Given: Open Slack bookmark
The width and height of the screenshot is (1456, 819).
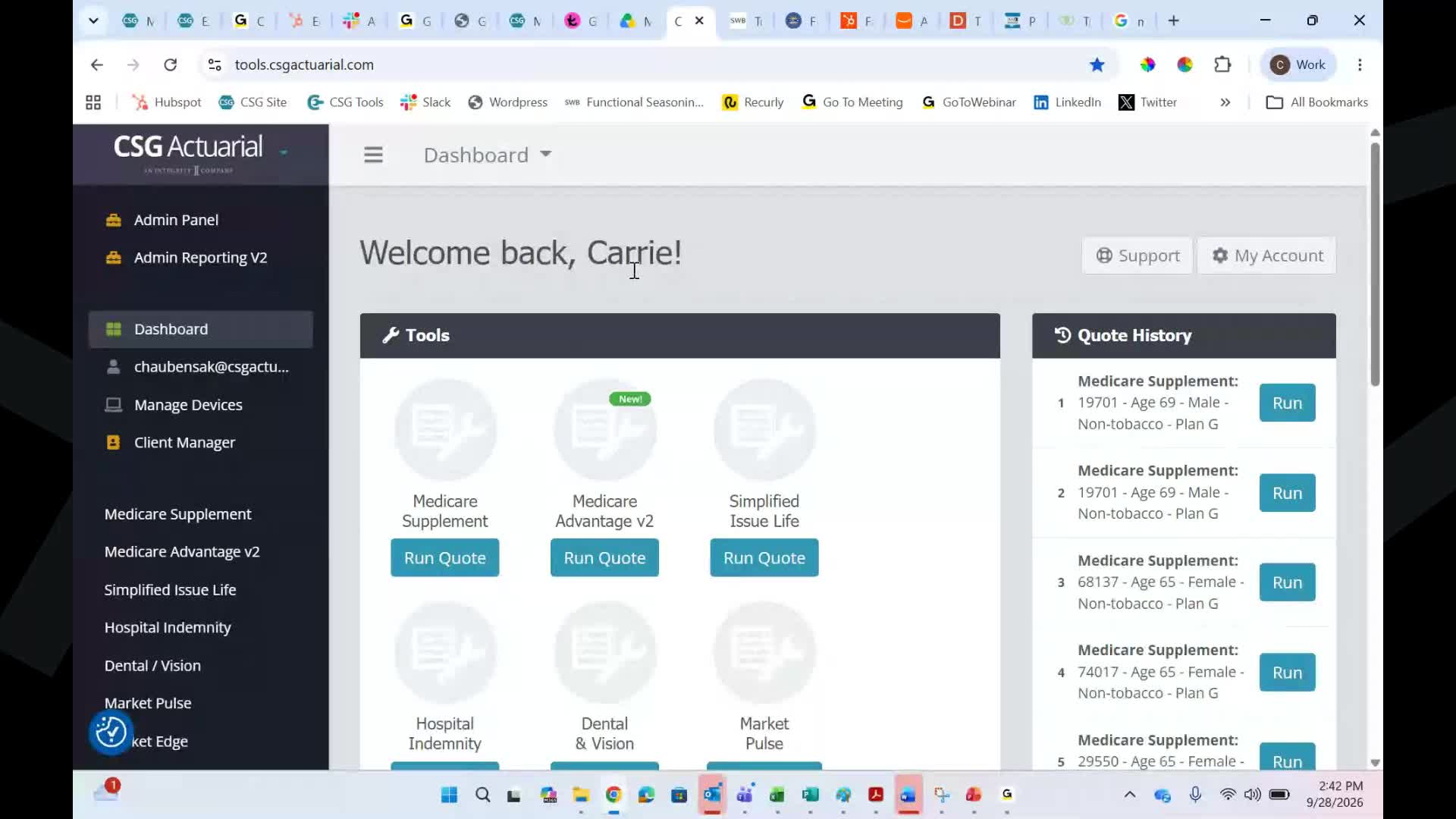Looking at the screenshot, I should (425, 102).
